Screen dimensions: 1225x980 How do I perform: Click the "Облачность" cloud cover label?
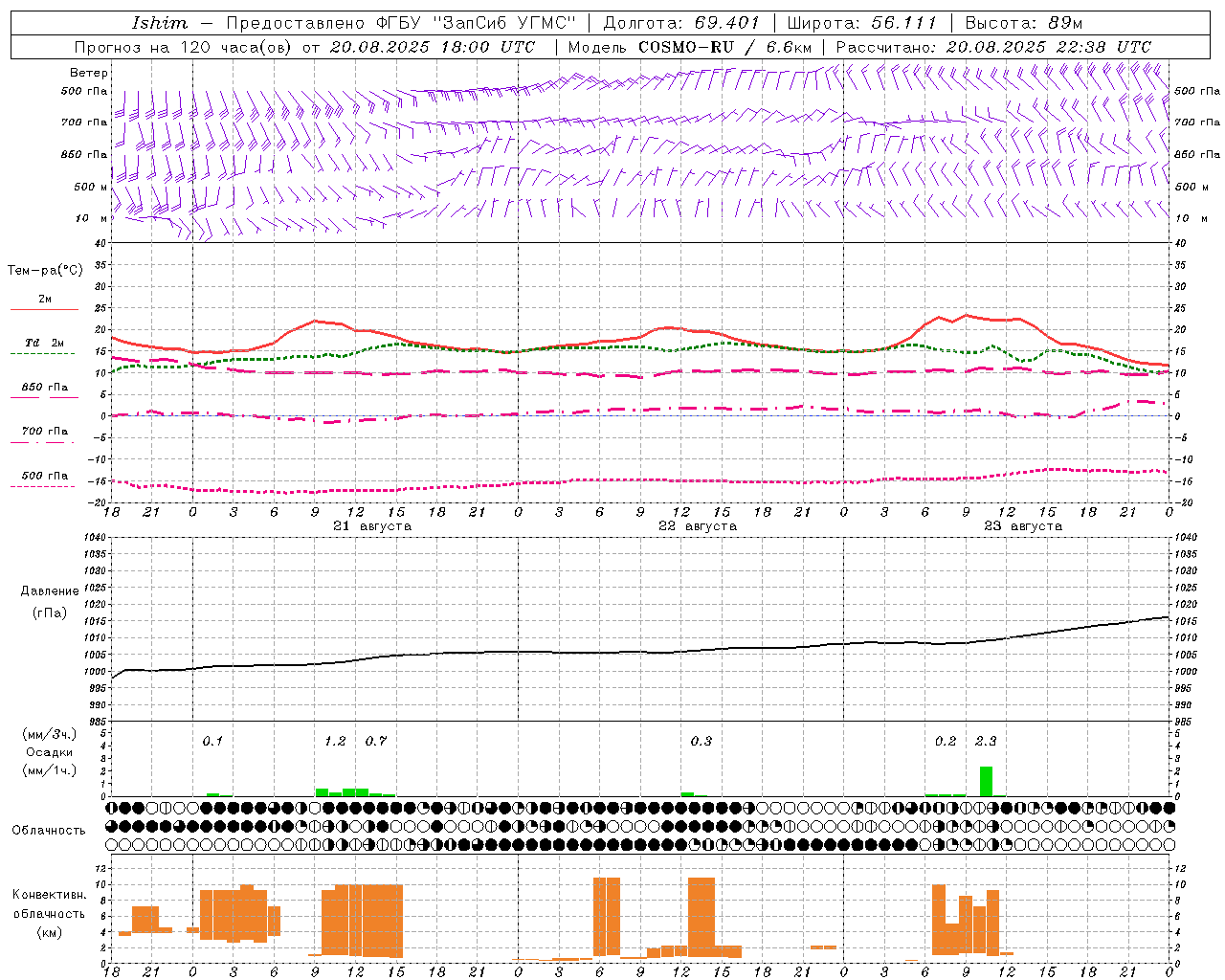(49, 831)
